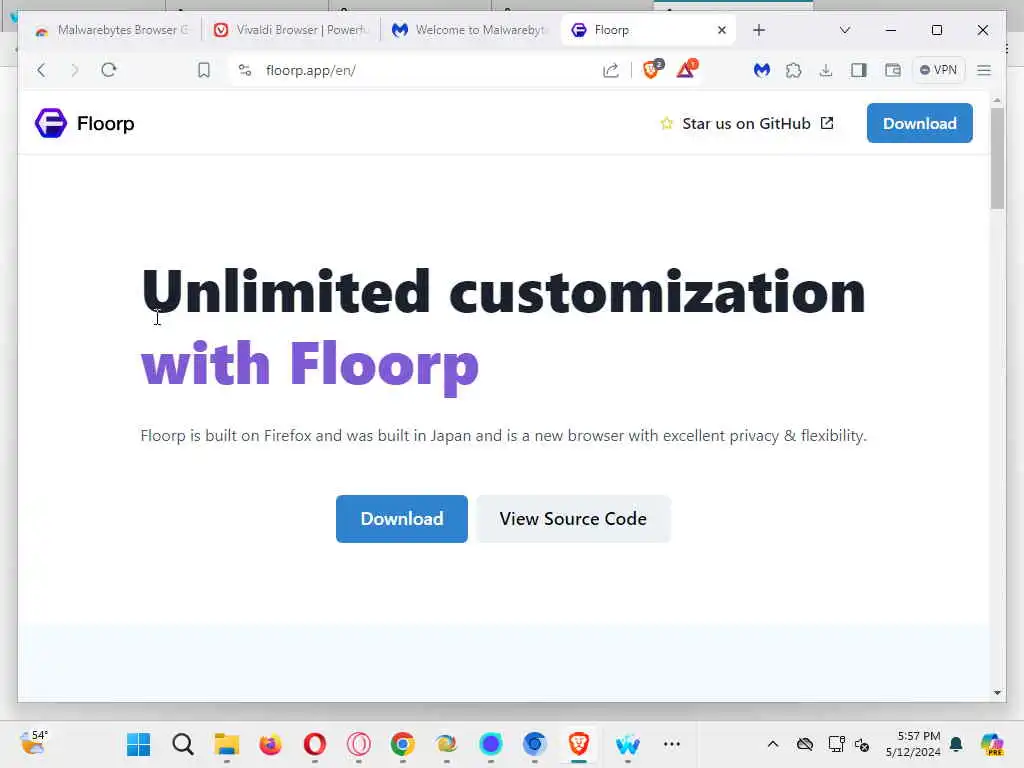Click the Floorp brand name in header
Image resolution: width=1024 pixels, height=768 pixels.
(106, 123)
